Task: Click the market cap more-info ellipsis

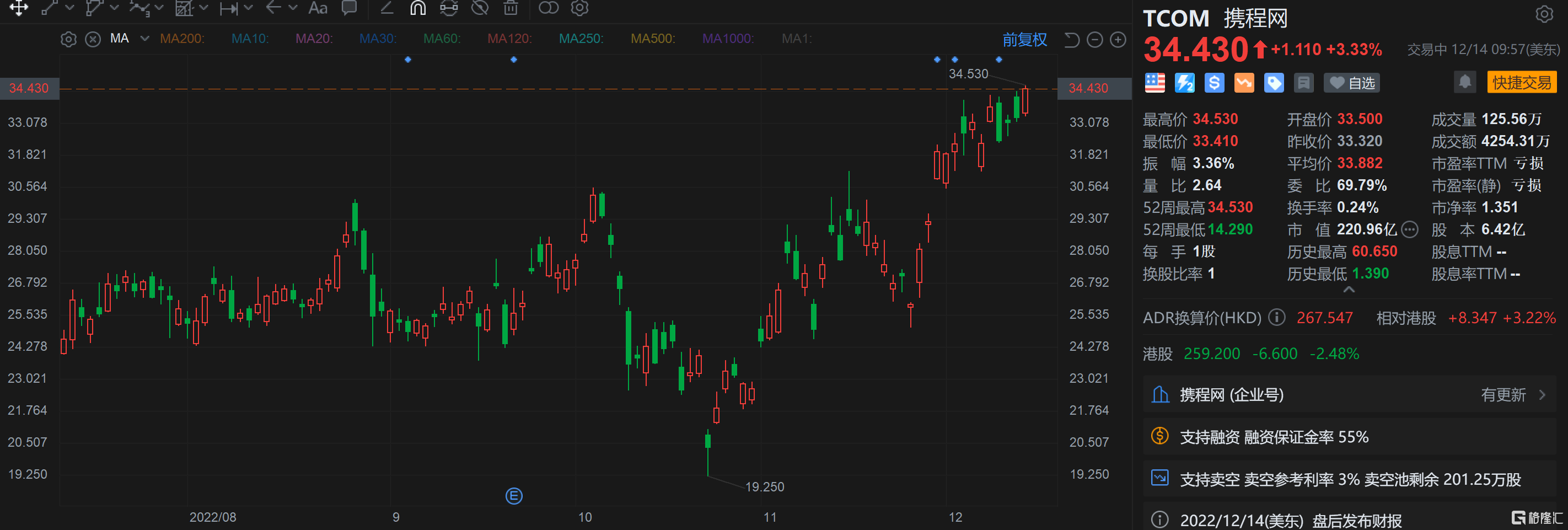Action: click(x=1410, y=229)
